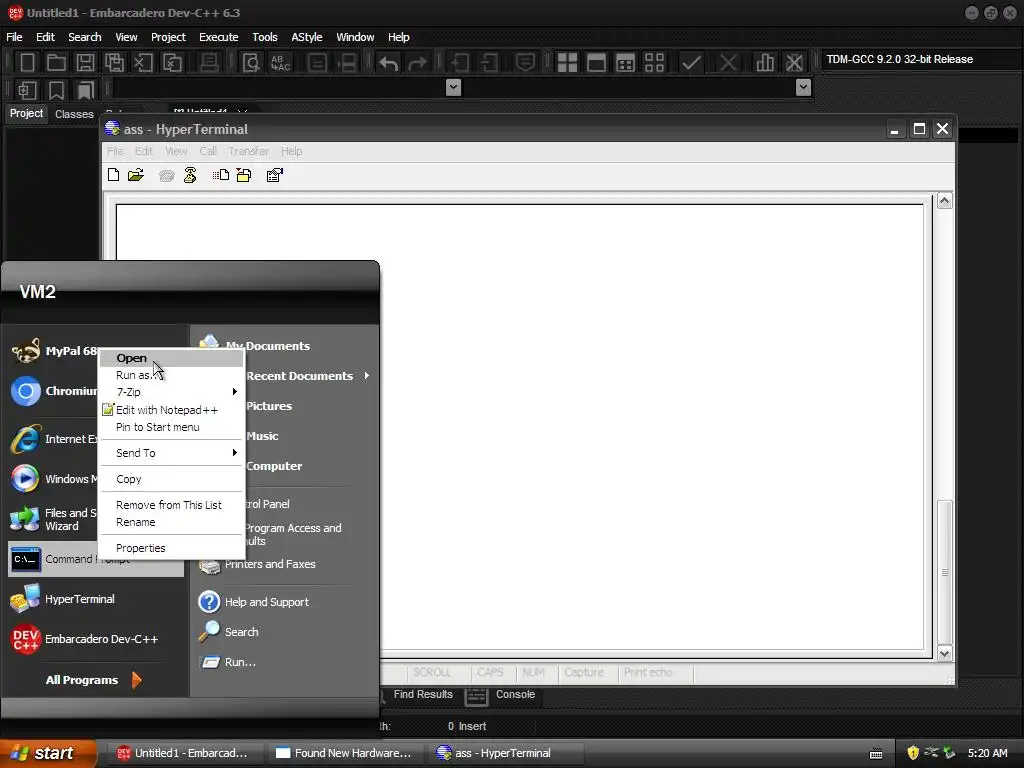Click the Goto Bookmark icon in Dev-C++
The height and width of the screenshot is (768, 1024).
(x=85, y=90)
